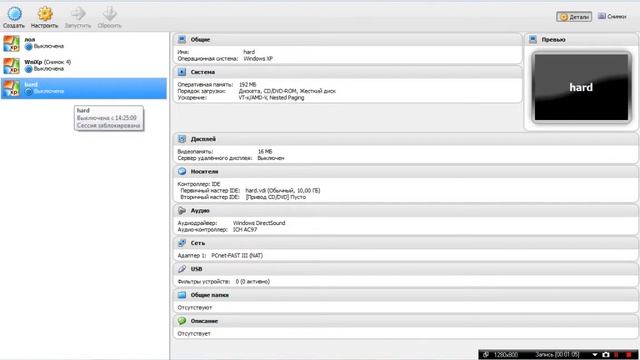The width and height of the screenshot is (640, 360).
Task: Click the screenshot camera icon in recorder bar
Action: 606,355
